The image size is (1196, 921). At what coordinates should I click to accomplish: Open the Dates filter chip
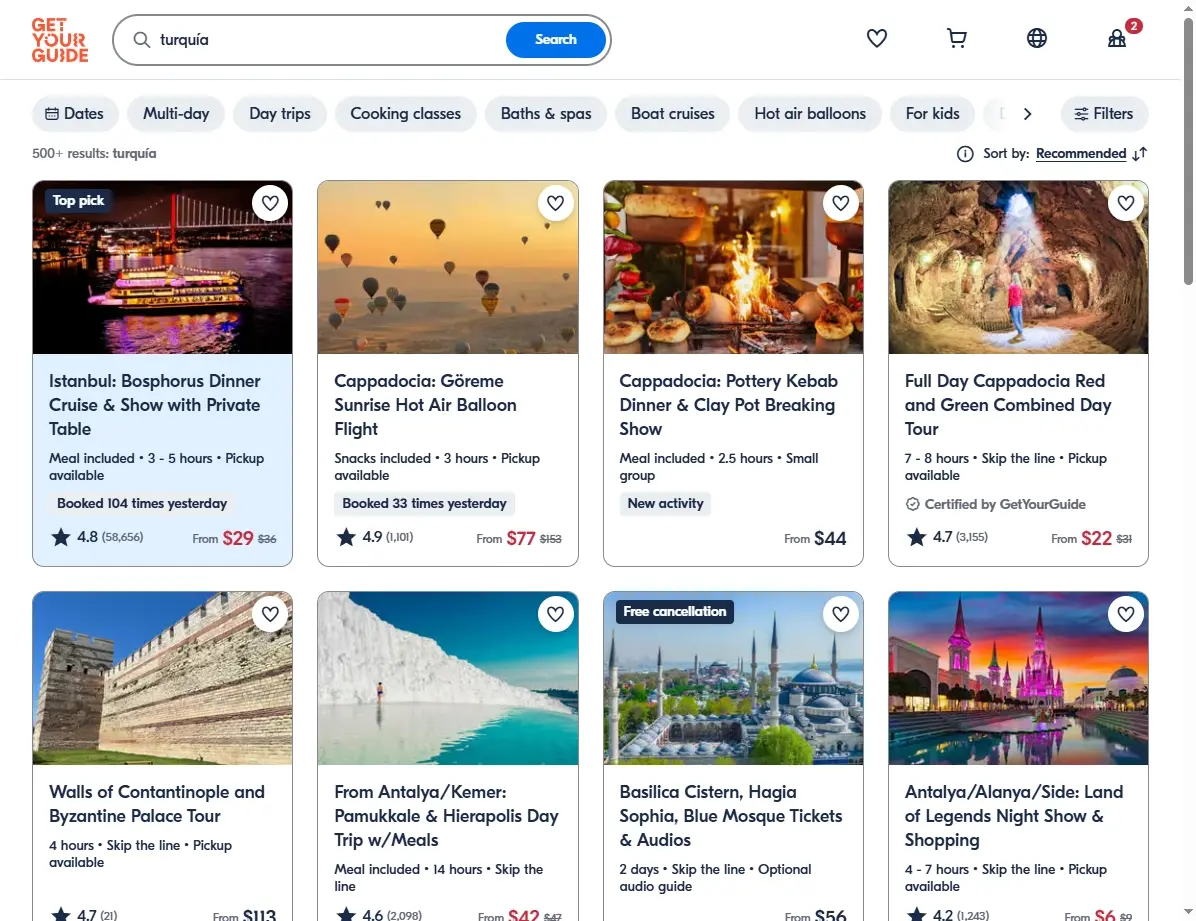[75, 114]
